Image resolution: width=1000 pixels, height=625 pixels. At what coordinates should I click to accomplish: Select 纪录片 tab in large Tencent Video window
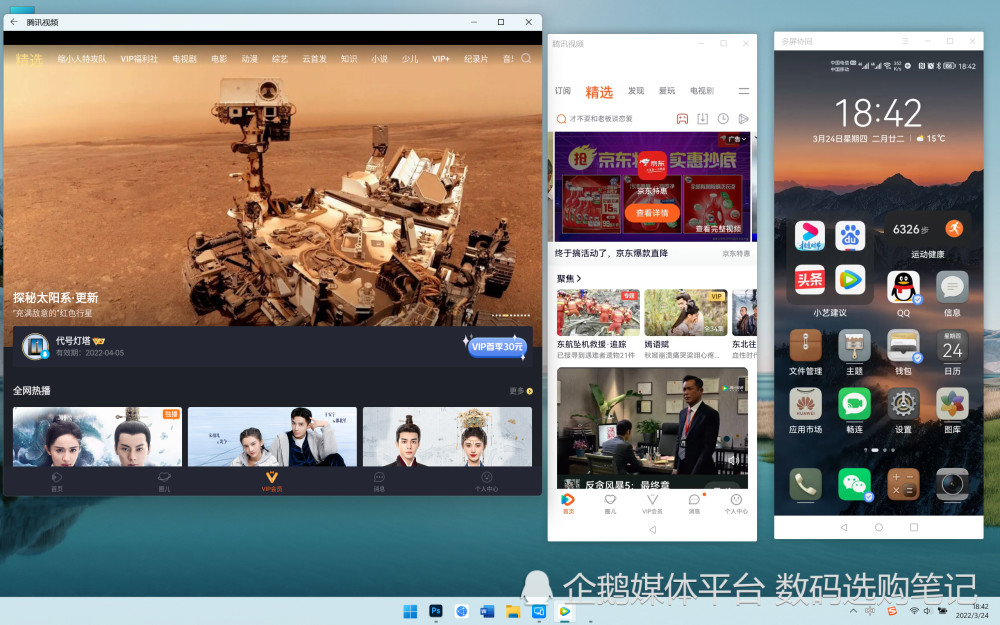[x=476, y=59]
